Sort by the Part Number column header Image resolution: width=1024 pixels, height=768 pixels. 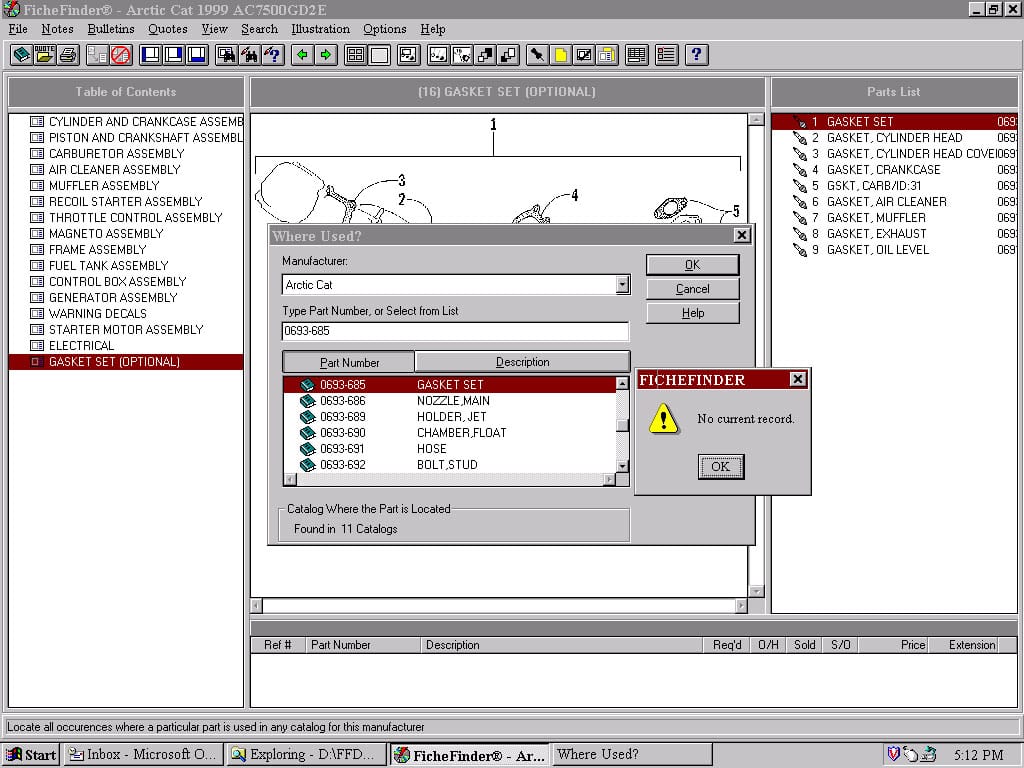click(x=349, y=362)
